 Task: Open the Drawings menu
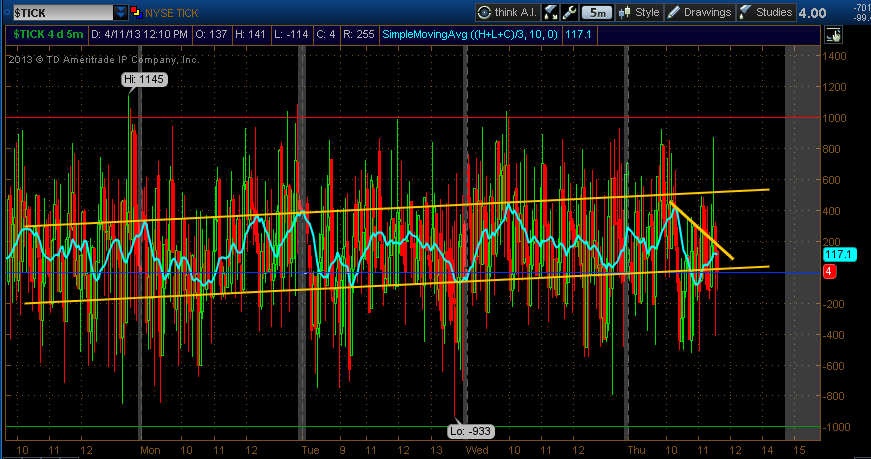point(700,12)
